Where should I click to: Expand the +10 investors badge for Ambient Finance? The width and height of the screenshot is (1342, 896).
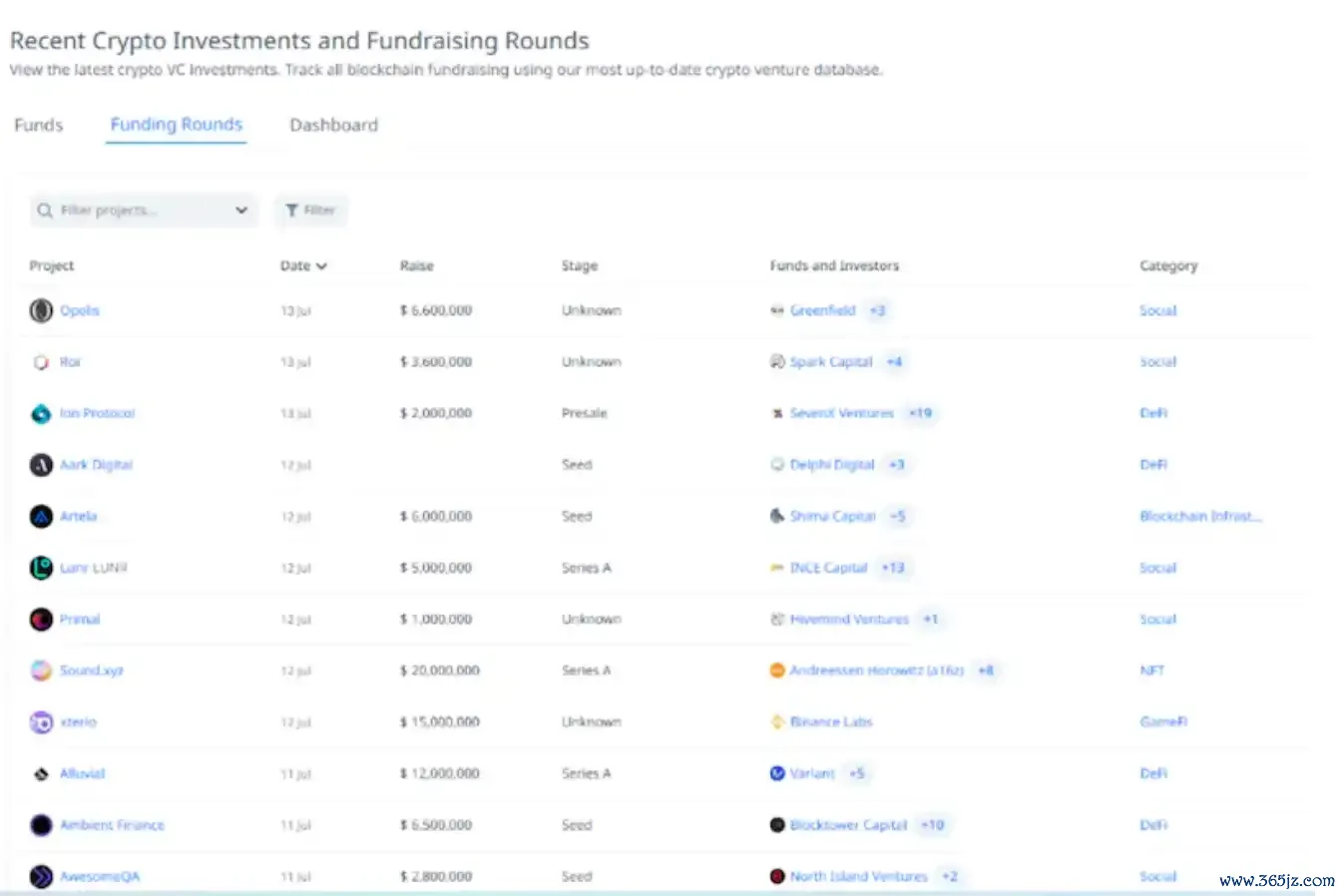[932, 825]
